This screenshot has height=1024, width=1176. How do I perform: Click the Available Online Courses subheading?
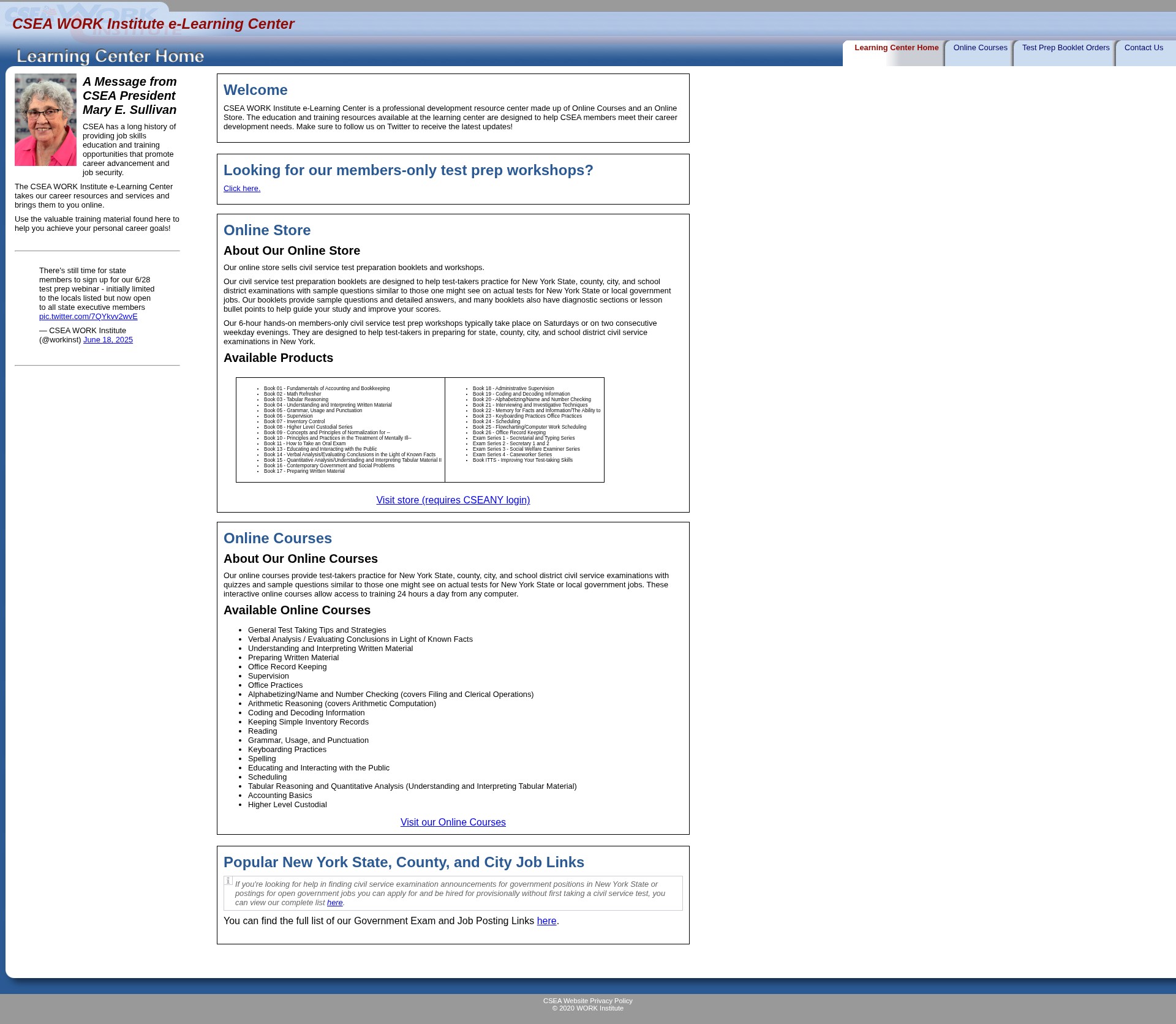click(x=297, y=610)
